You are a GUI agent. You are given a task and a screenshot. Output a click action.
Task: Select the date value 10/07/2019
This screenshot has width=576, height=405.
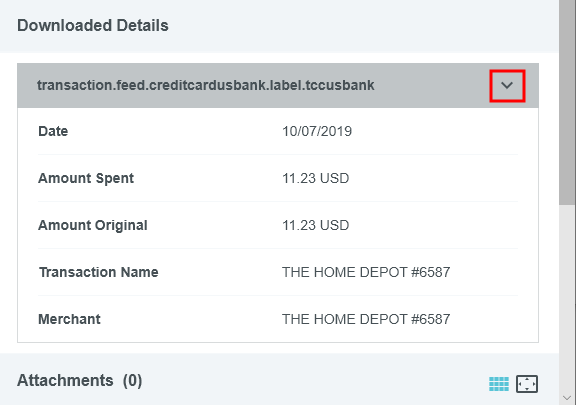(317, 131)
